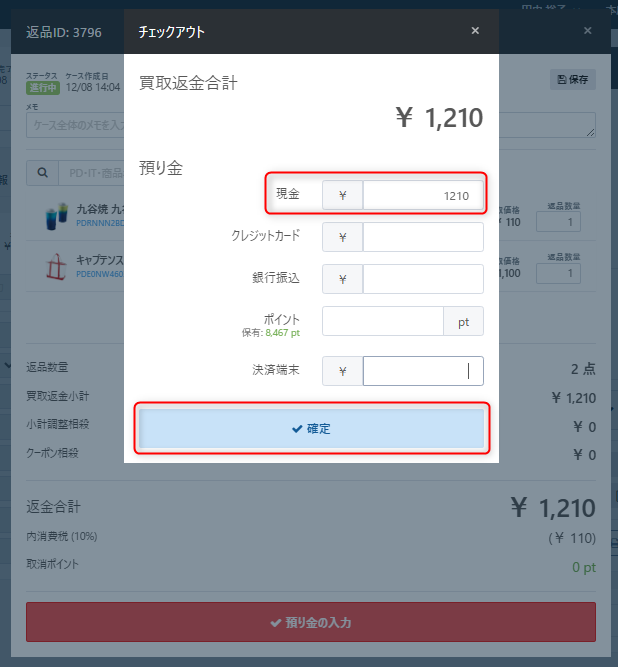Click the yen symbol beside 決済端末
The height and width of the screenshot is (667, 618).
(x=342, y=371)
